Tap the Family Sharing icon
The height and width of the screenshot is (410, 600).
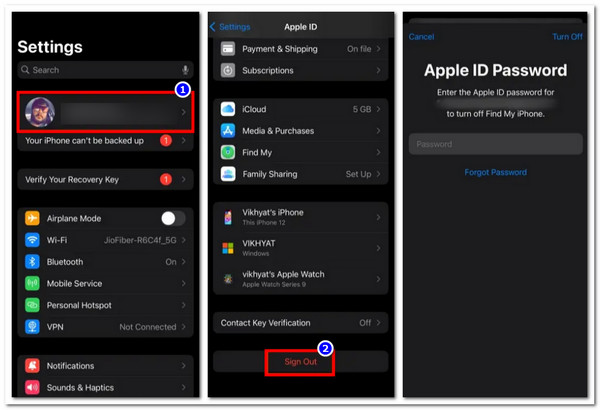click(228, 174)
